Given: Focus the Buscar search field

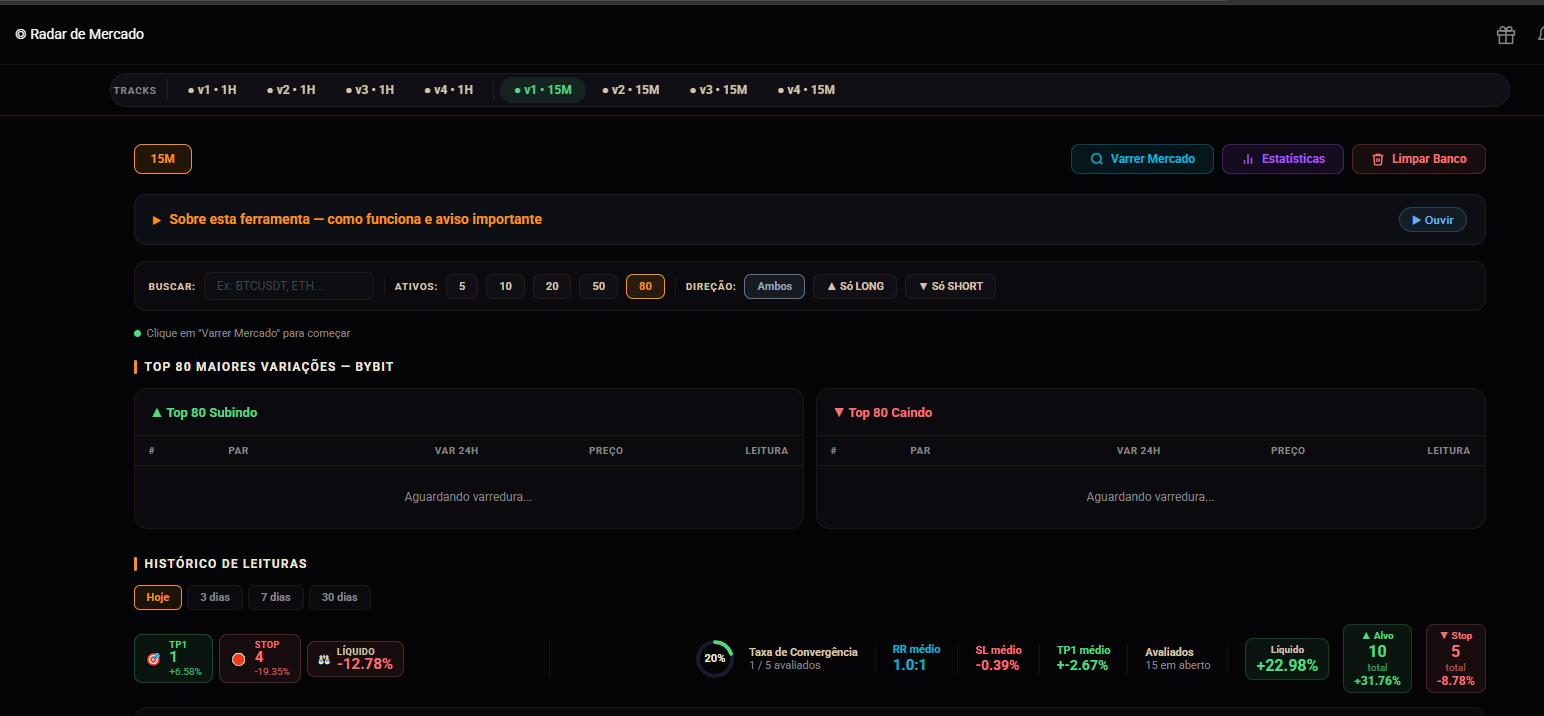Looking at the screenshot, I should click(289, 286).
